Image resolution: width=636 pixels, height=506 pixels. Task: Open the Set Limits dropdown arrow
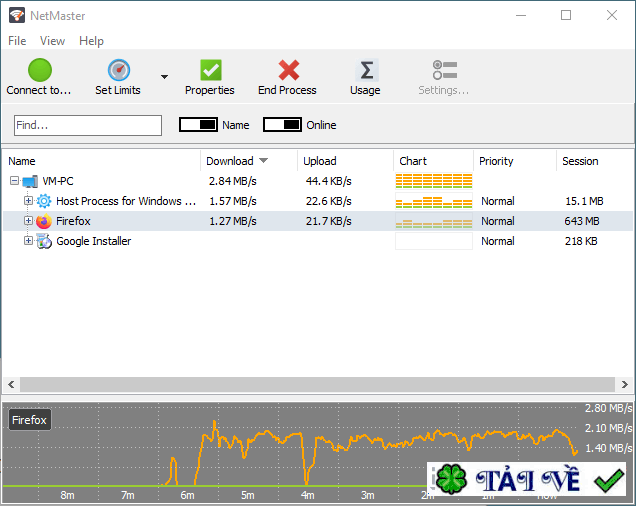point(164,77)
